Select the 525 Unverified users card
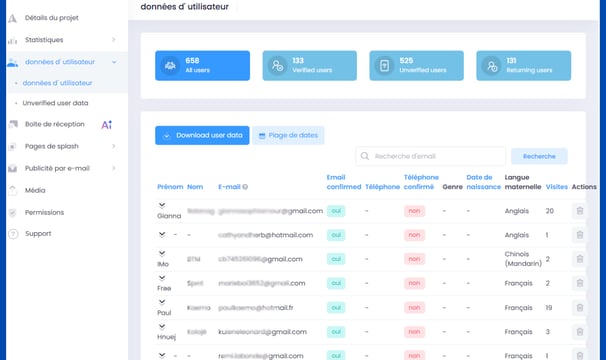Image resolution: width=606 pixels, height=360 pixels. 416,65
